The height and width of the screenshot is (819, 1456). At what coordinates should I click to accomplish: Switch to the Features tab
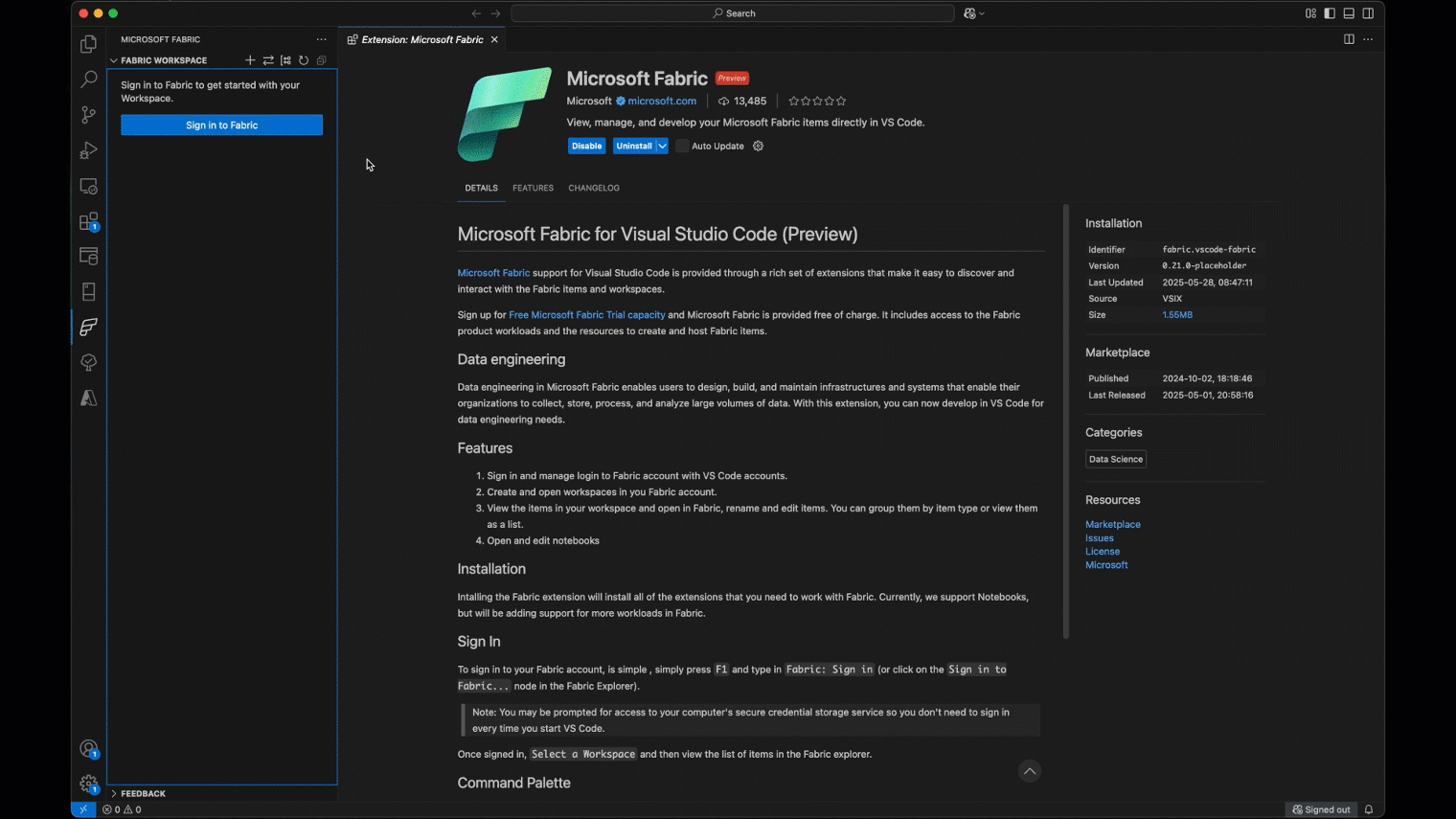533,188
